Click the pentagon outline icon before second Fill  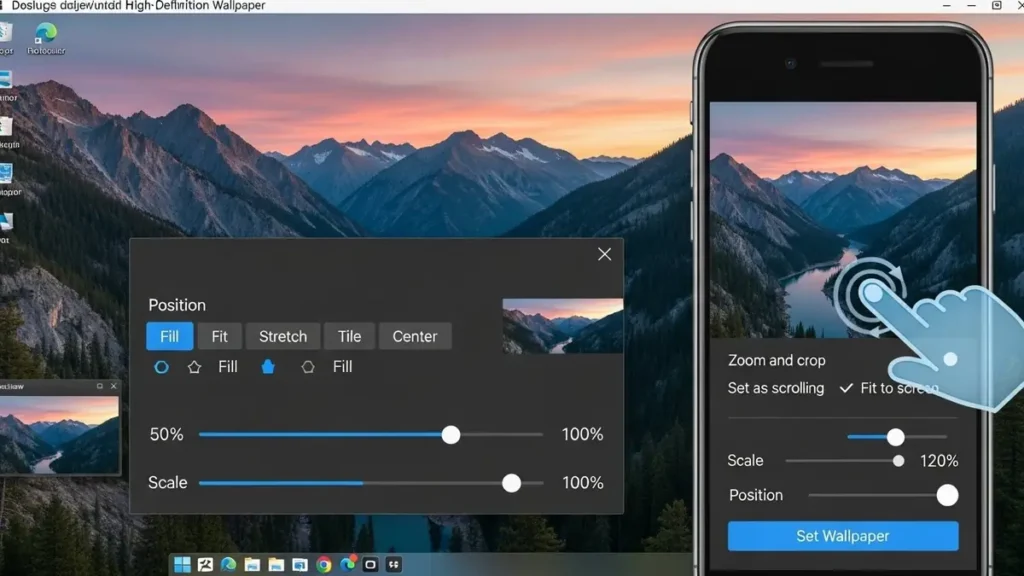click(x=308, y=367)
